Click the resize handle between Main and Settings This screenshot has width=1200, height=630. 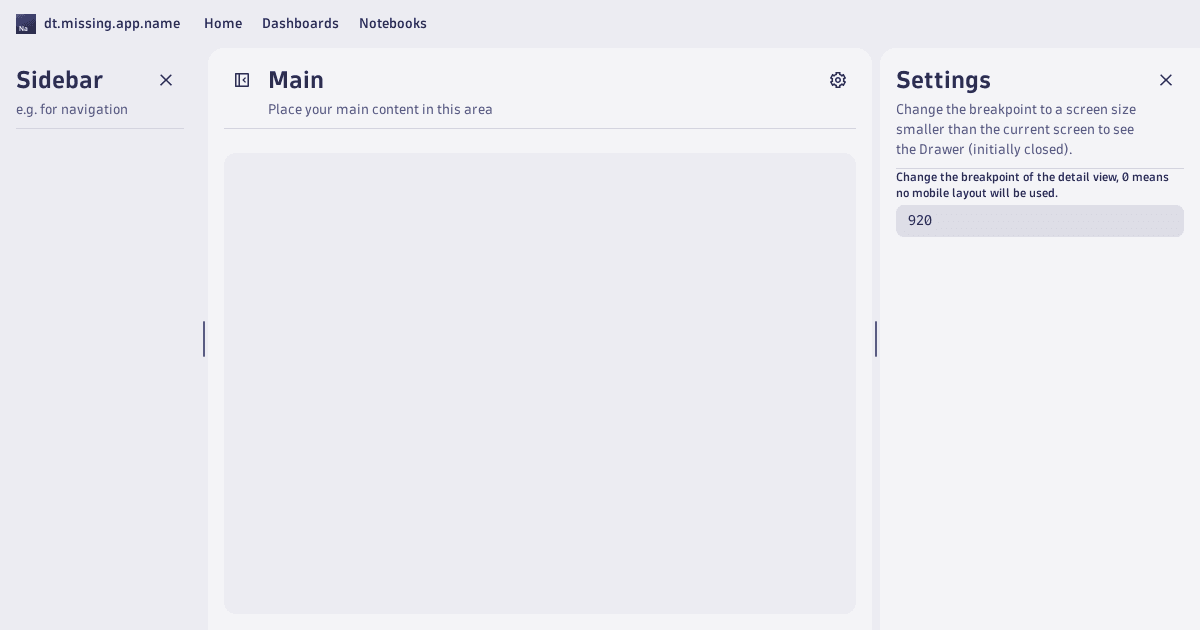[x=876, y=339]
